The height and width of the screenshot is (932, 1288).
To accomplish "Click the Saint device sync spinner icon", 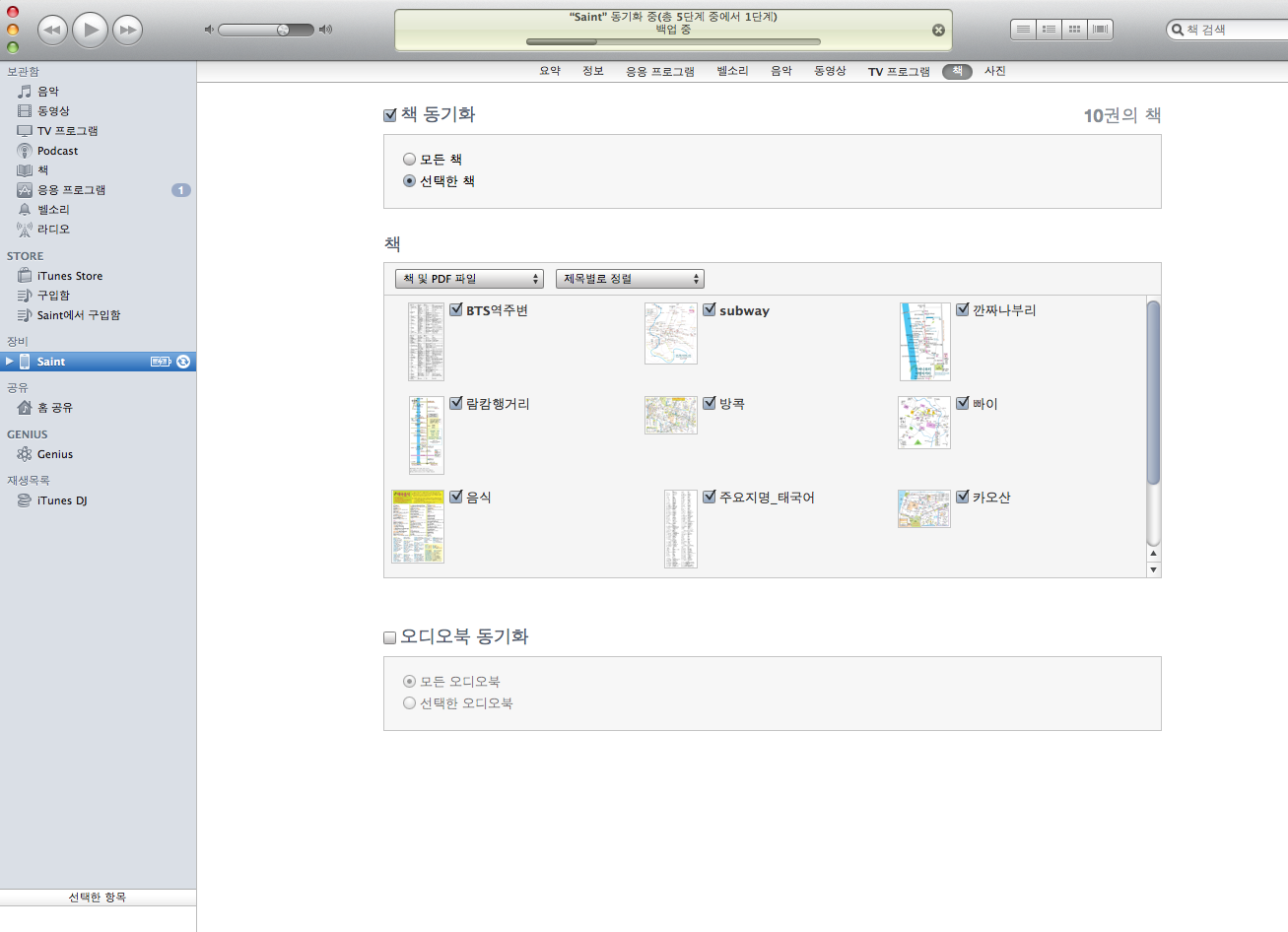I will click(183, 362).
